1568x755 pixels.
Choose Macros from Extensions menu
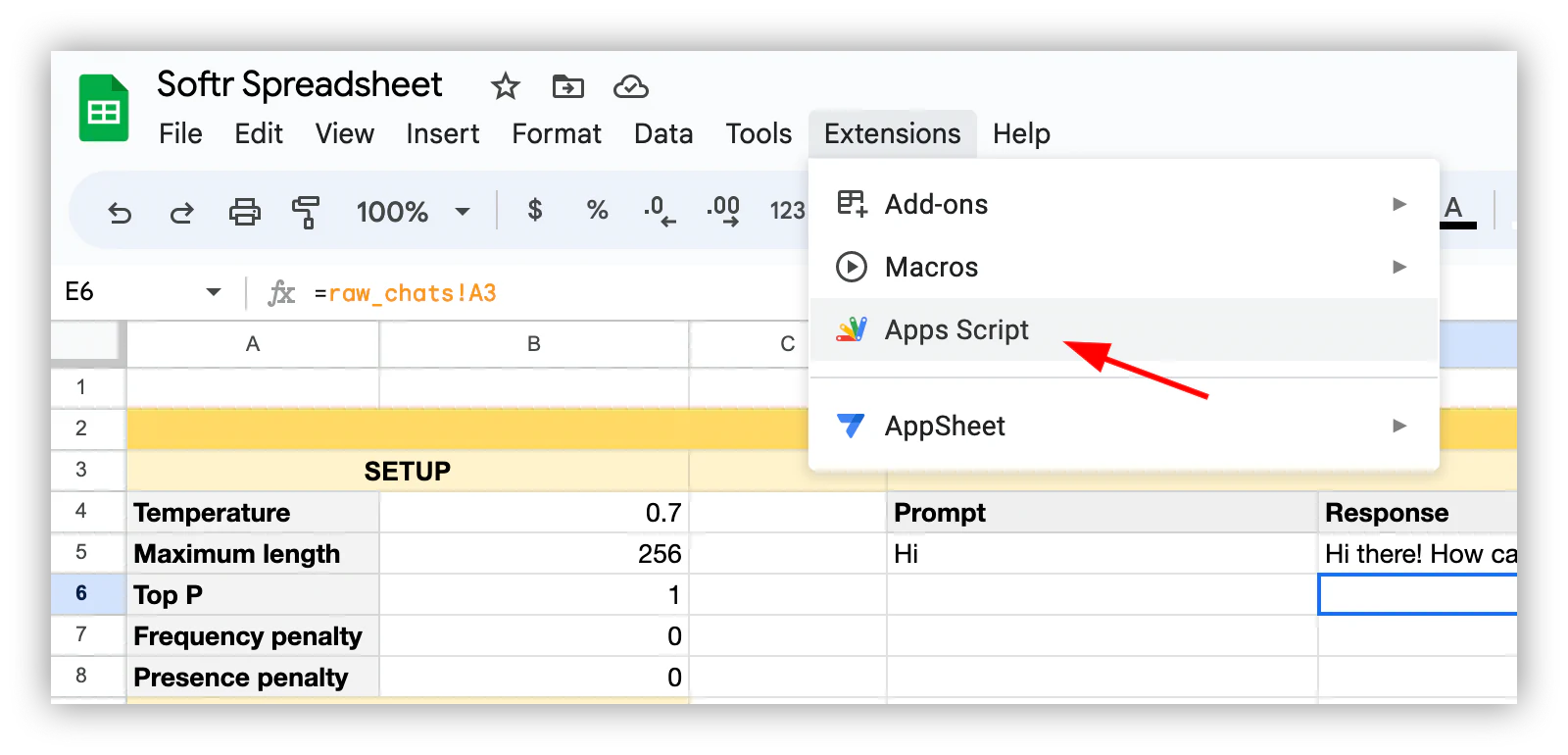click(x=1124, y=267)
